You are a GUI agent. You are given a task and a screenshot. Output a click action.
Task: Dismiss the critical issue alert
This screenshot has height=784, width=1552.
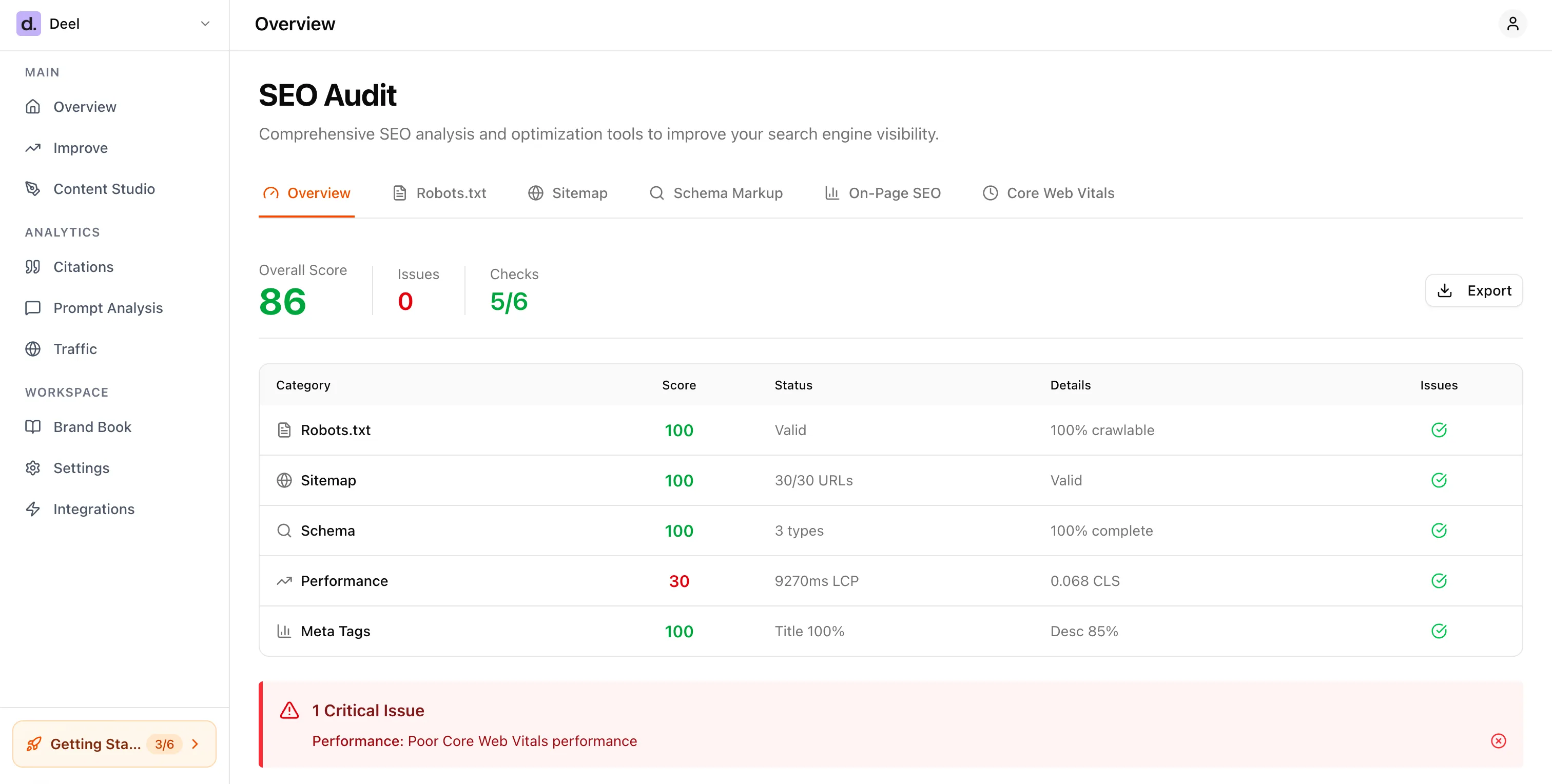point(1499,741)
